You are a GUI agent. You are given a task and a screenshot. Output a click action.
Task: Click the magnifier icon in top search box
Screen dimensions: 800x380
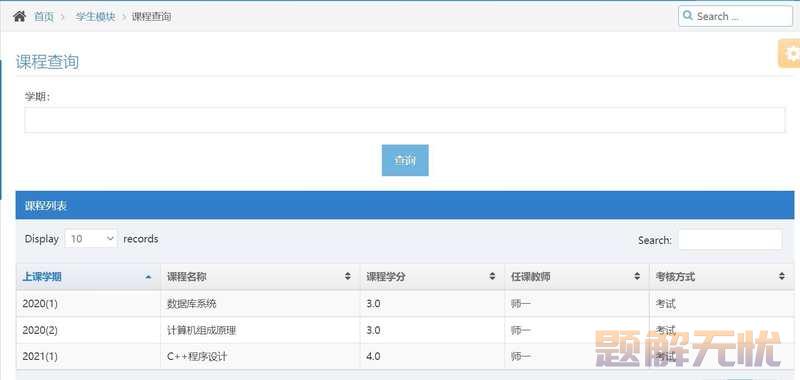(x=688, y=16)
